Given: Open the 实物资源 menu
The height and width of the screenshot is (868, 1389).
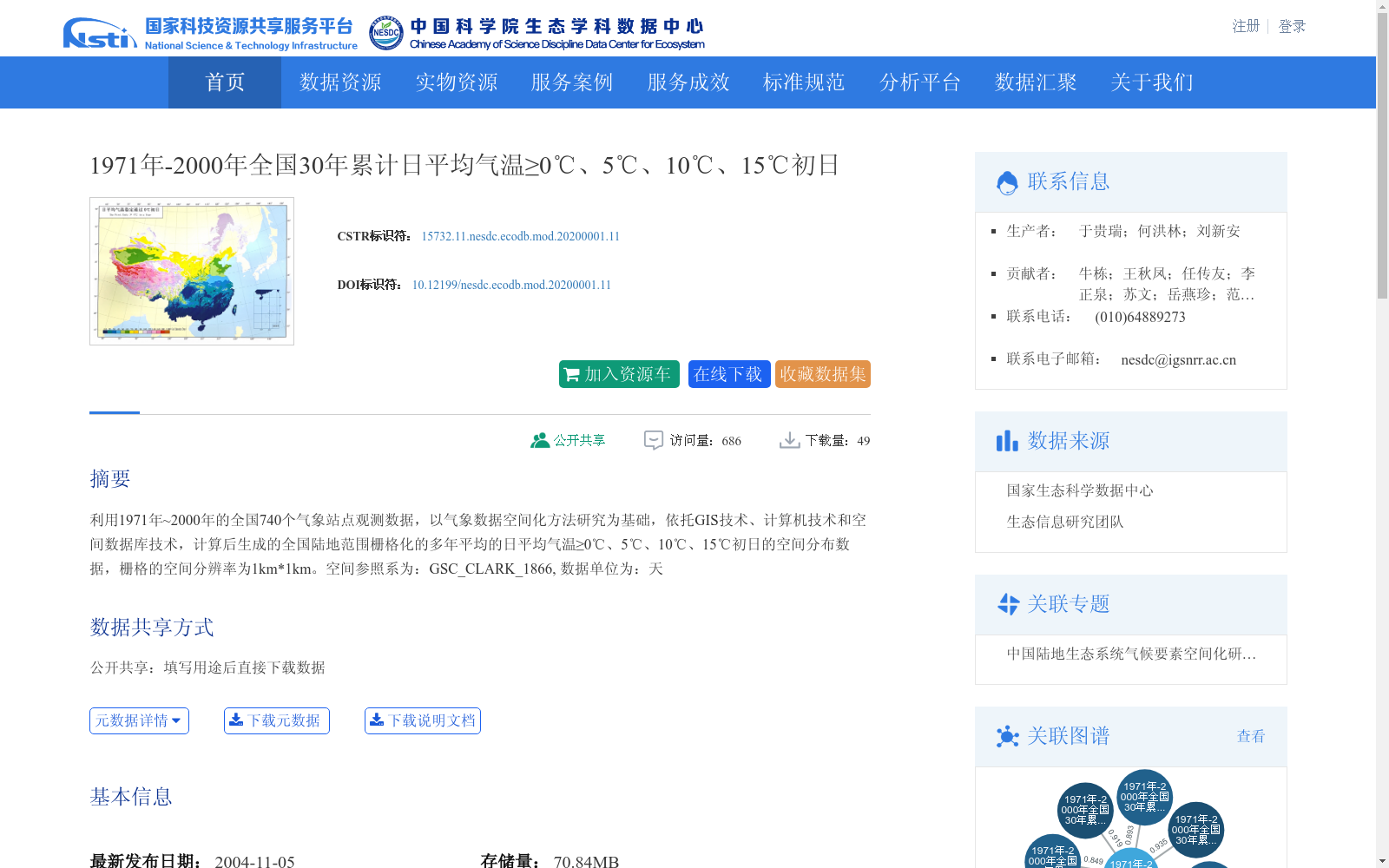Looking at the screenshot, I should (x=457, y=82).
